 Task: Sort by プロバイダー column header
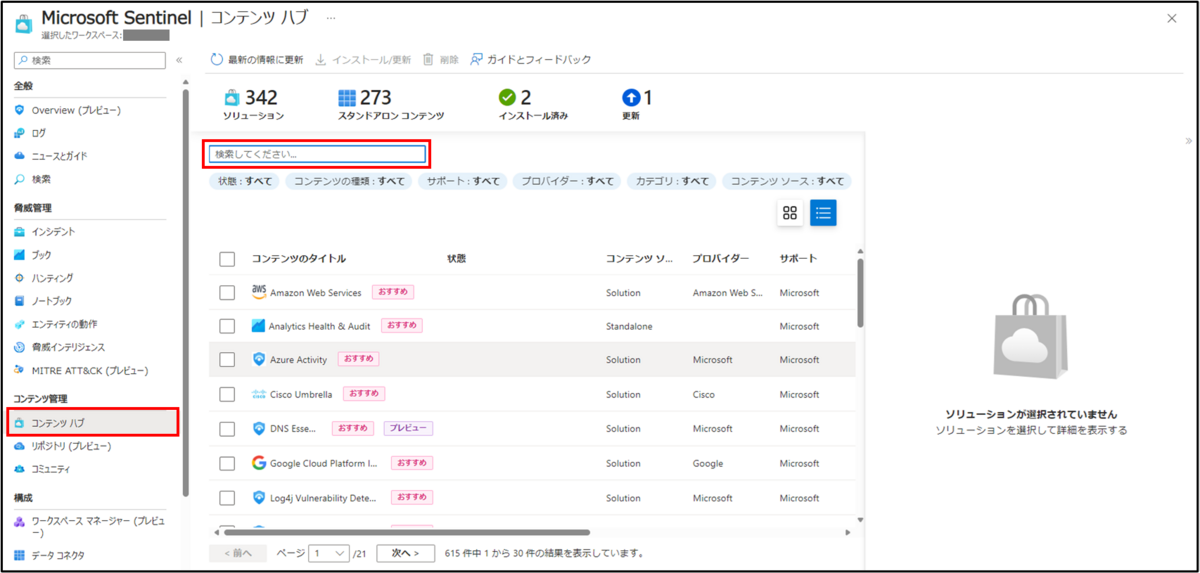[x=720, y=259]
